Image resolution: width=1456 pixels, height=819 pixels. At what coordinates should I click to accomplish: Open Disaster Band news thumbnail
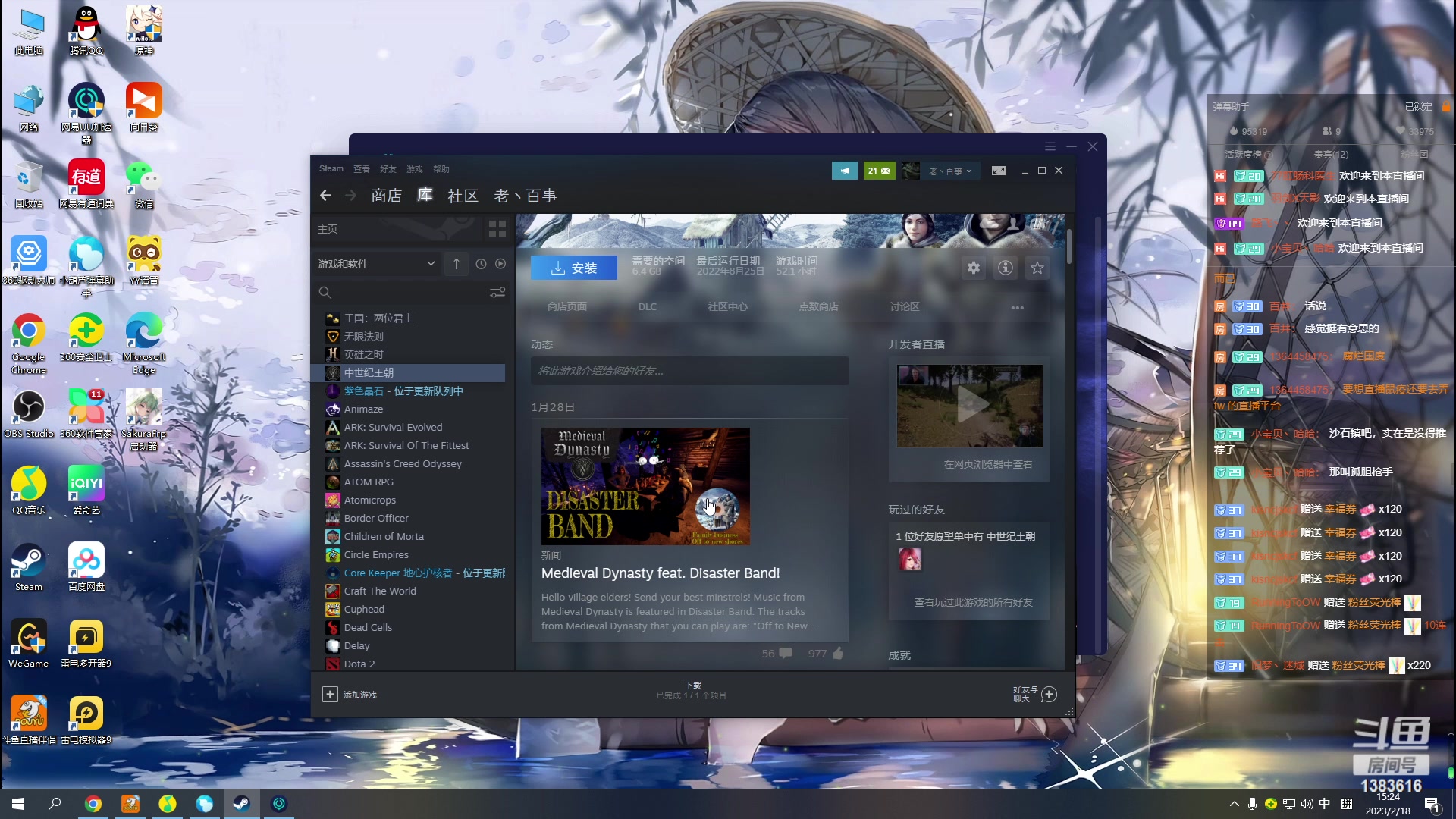click(x=645, y=486)
